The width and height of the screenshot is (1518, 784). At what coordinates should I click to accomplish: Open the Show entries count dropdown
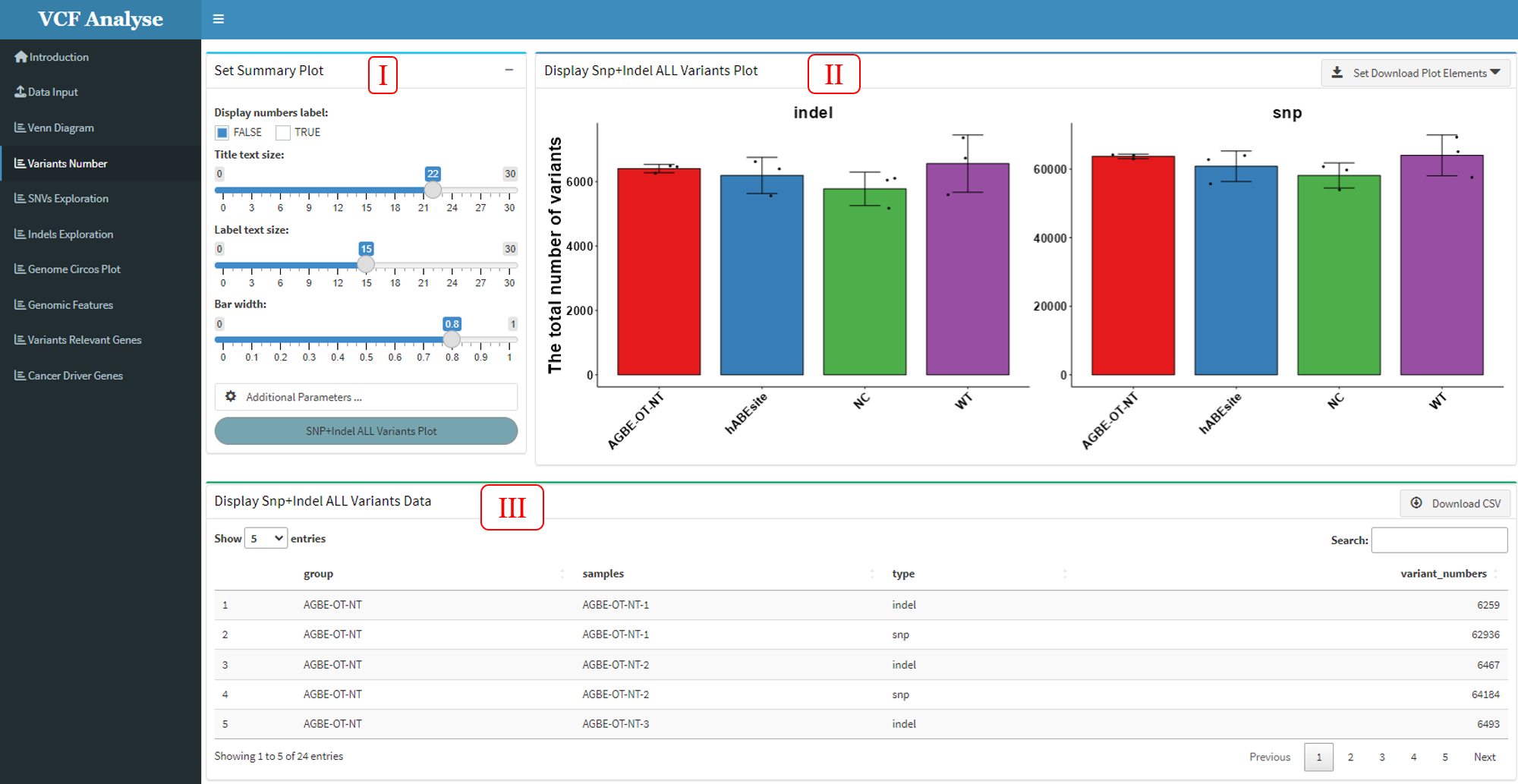[x=266, y=538]
